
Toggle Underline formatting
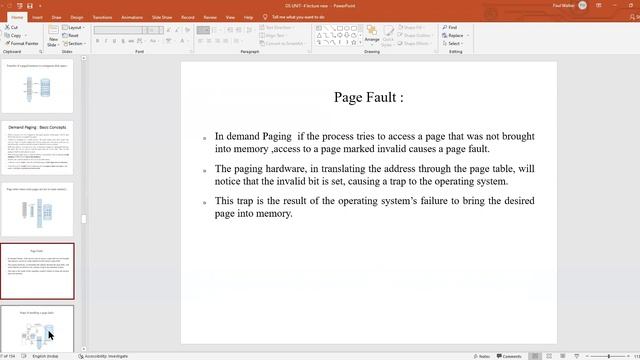[114, 41]
